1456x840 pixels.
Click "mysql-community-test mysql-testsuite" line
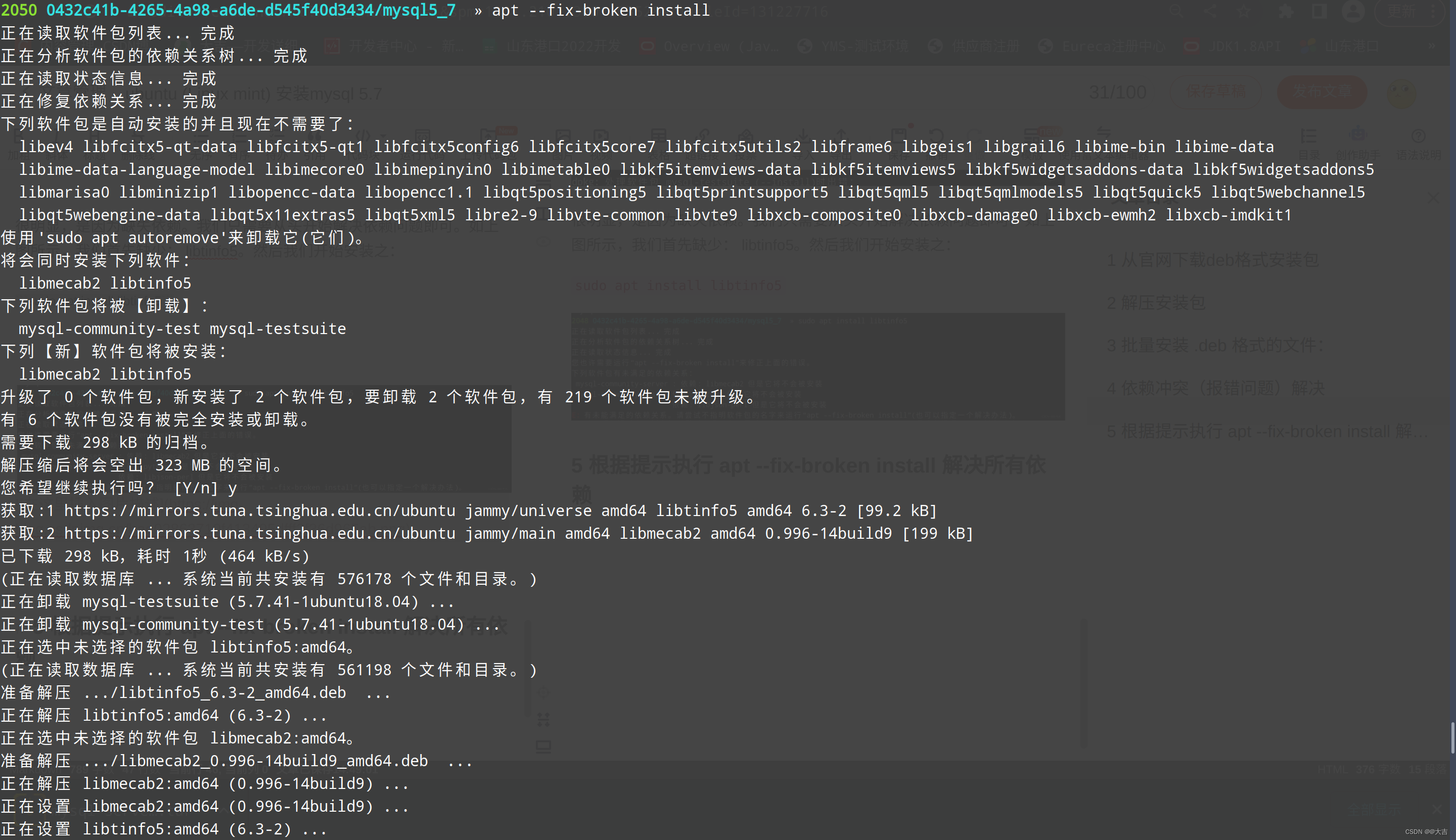183,329
